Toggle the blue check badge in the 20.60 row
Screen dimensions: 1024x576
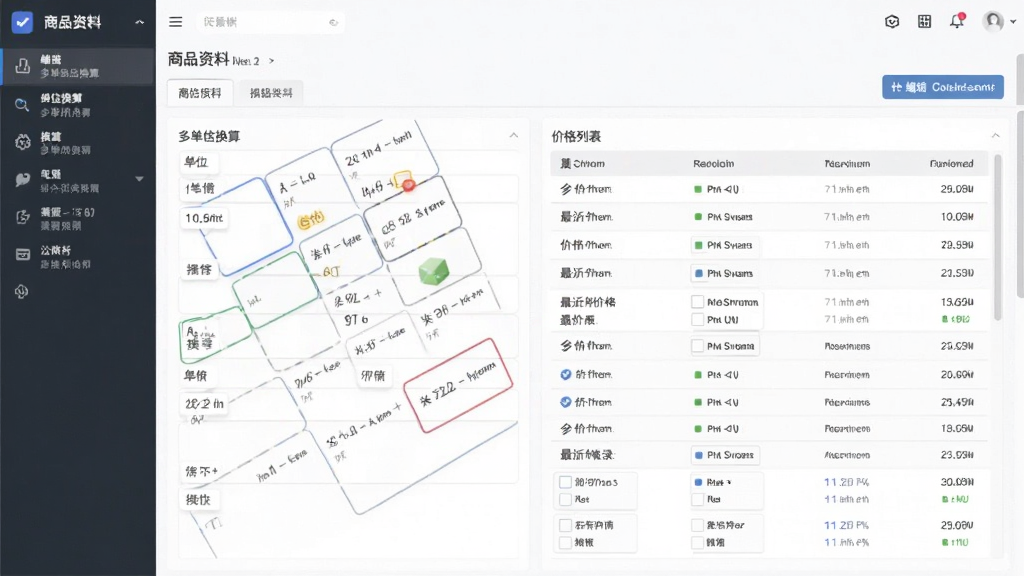point(566,375)
